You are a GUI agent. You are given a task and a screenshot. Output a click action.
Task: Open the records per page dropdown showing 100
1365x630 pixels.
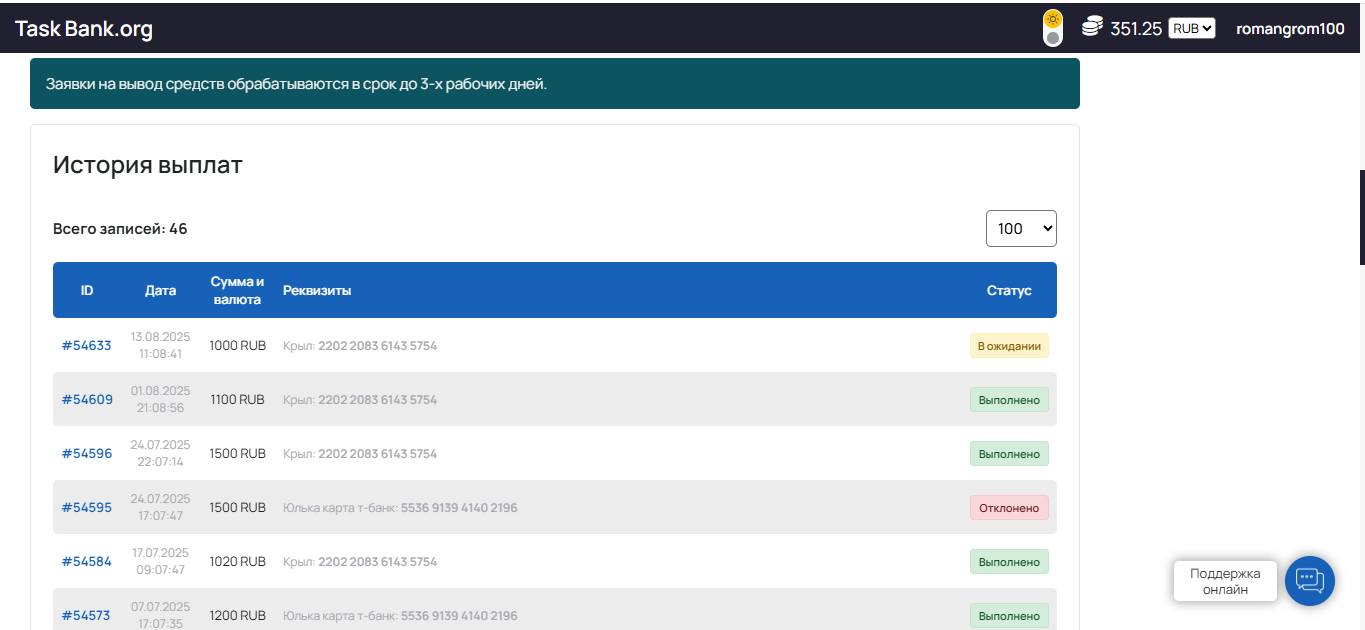tap(1021, 228)
